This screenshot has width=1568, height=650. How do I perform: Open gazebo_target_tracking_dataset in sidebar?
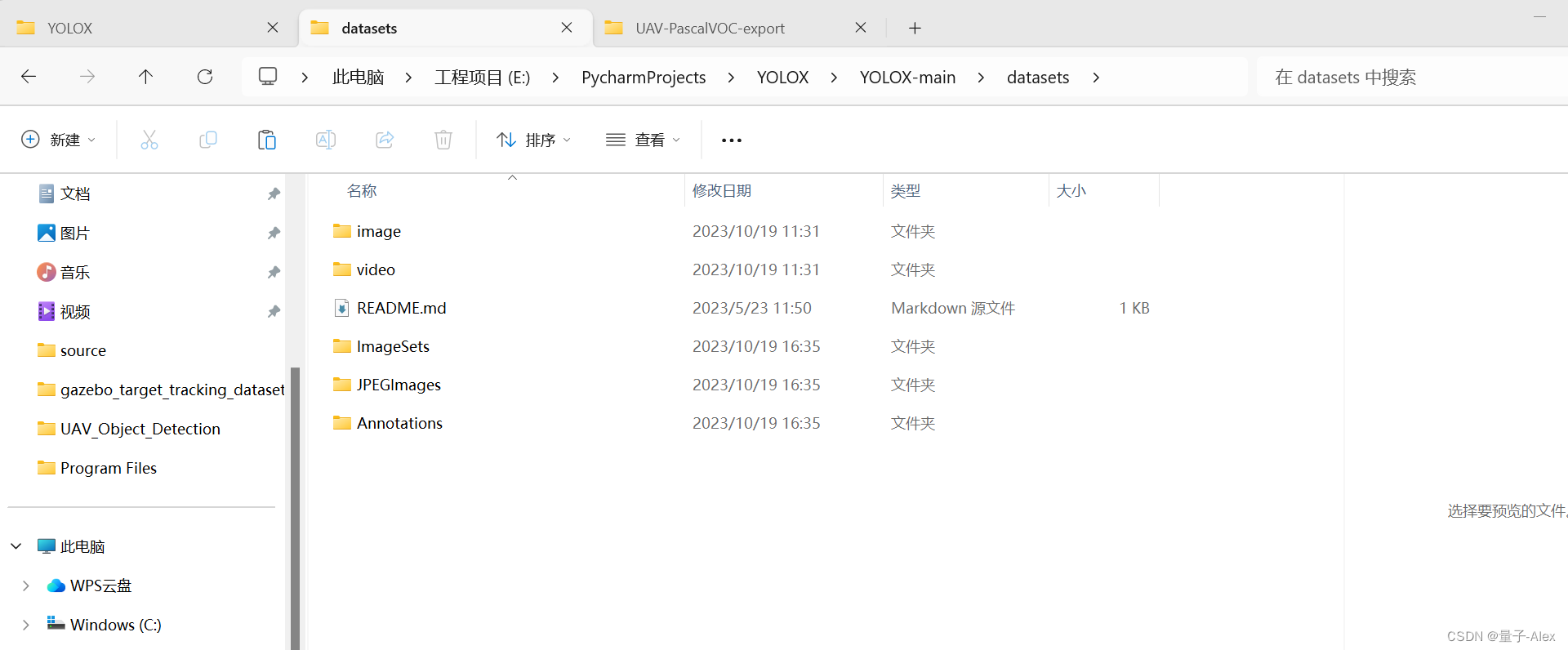tap(172, 390)
